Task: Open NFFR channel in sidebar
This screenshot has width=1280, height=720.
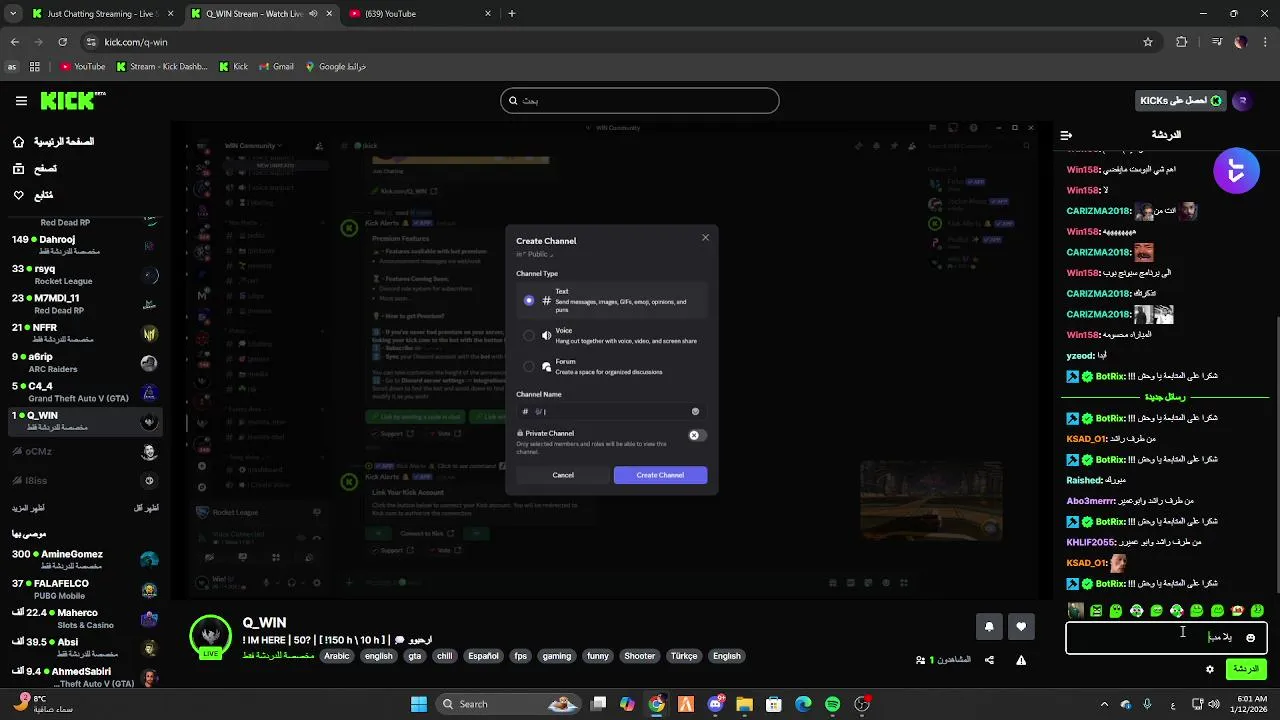Action: tap(84, 333)
